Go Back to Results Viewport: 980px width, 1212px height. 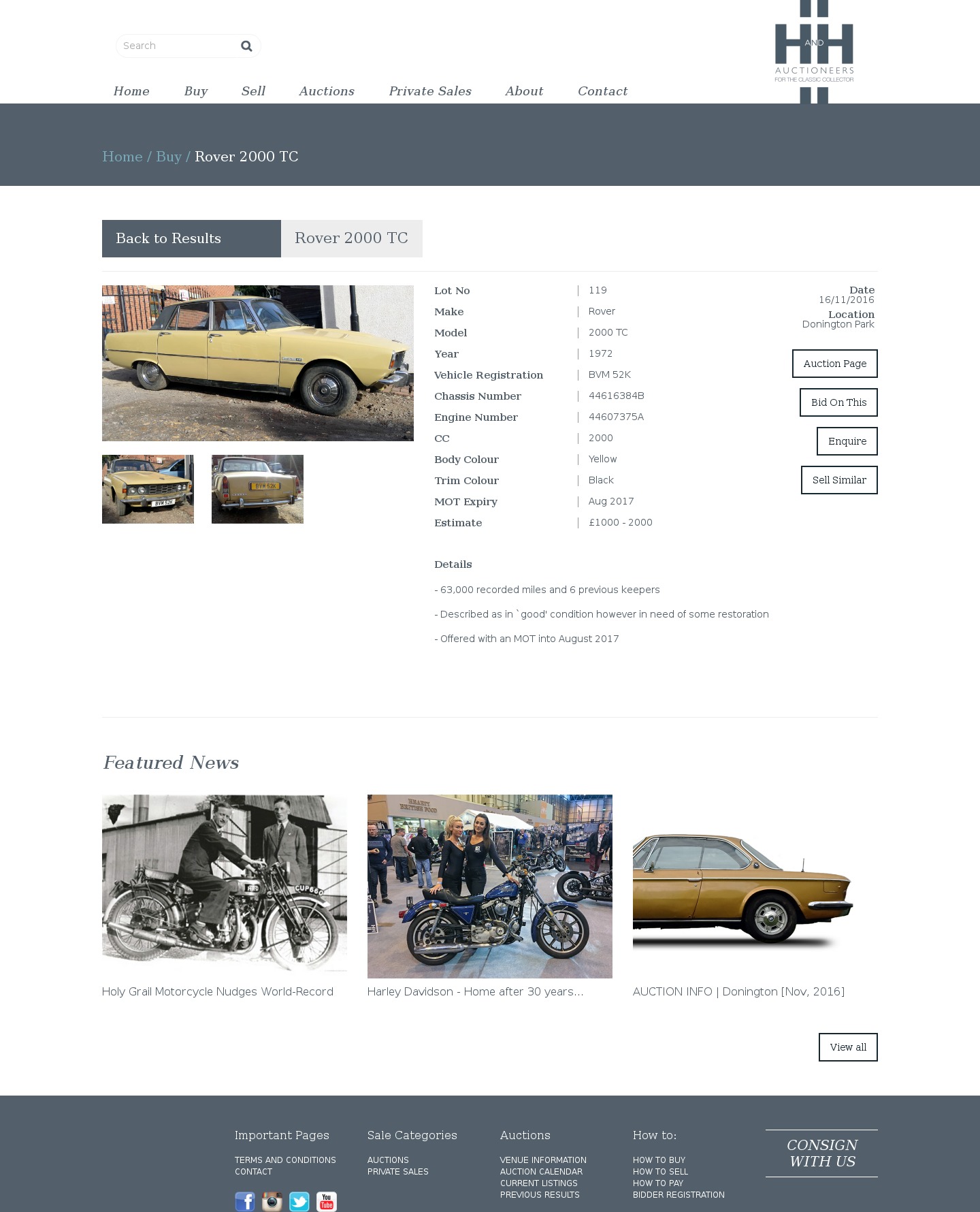[191, 238]
